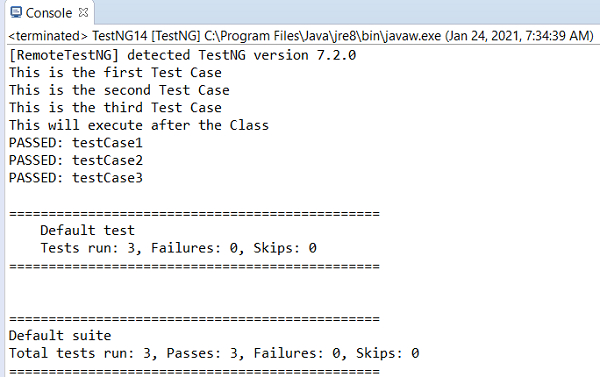Click the terminated TestNG14 launch label
Image resolution: width=600 pixels, height=377 pixels.
tap(104, 36)
